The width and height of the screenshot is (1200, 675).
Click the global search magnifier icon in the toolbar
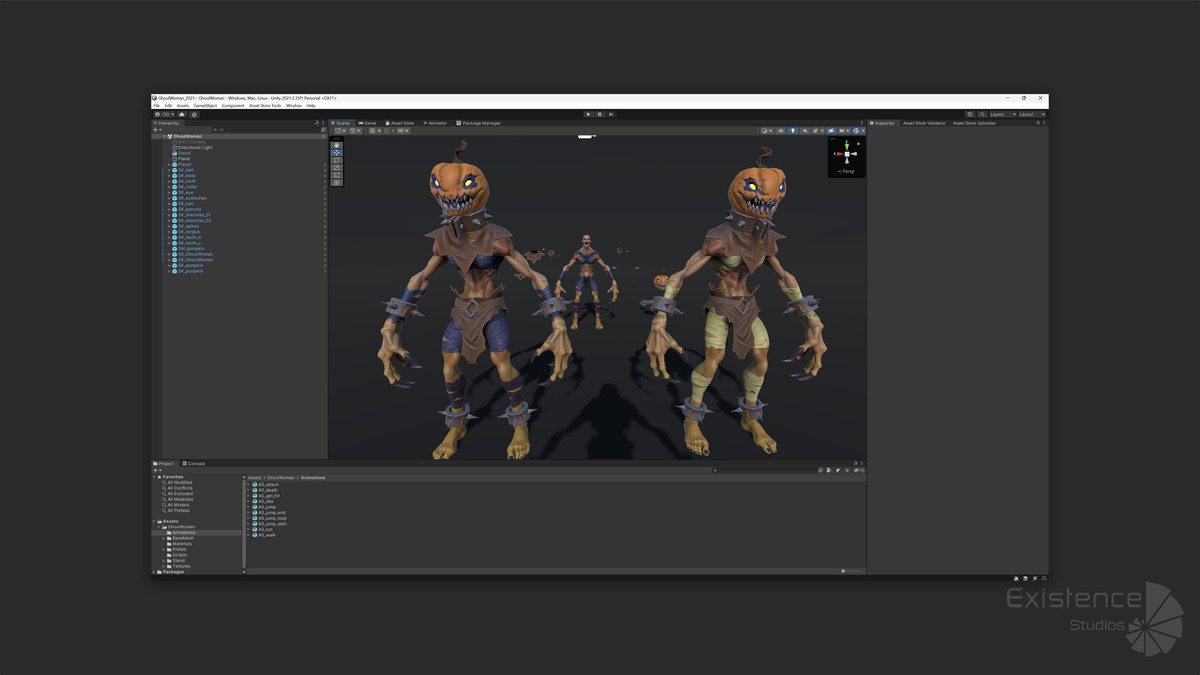click(x=982, y=114)
